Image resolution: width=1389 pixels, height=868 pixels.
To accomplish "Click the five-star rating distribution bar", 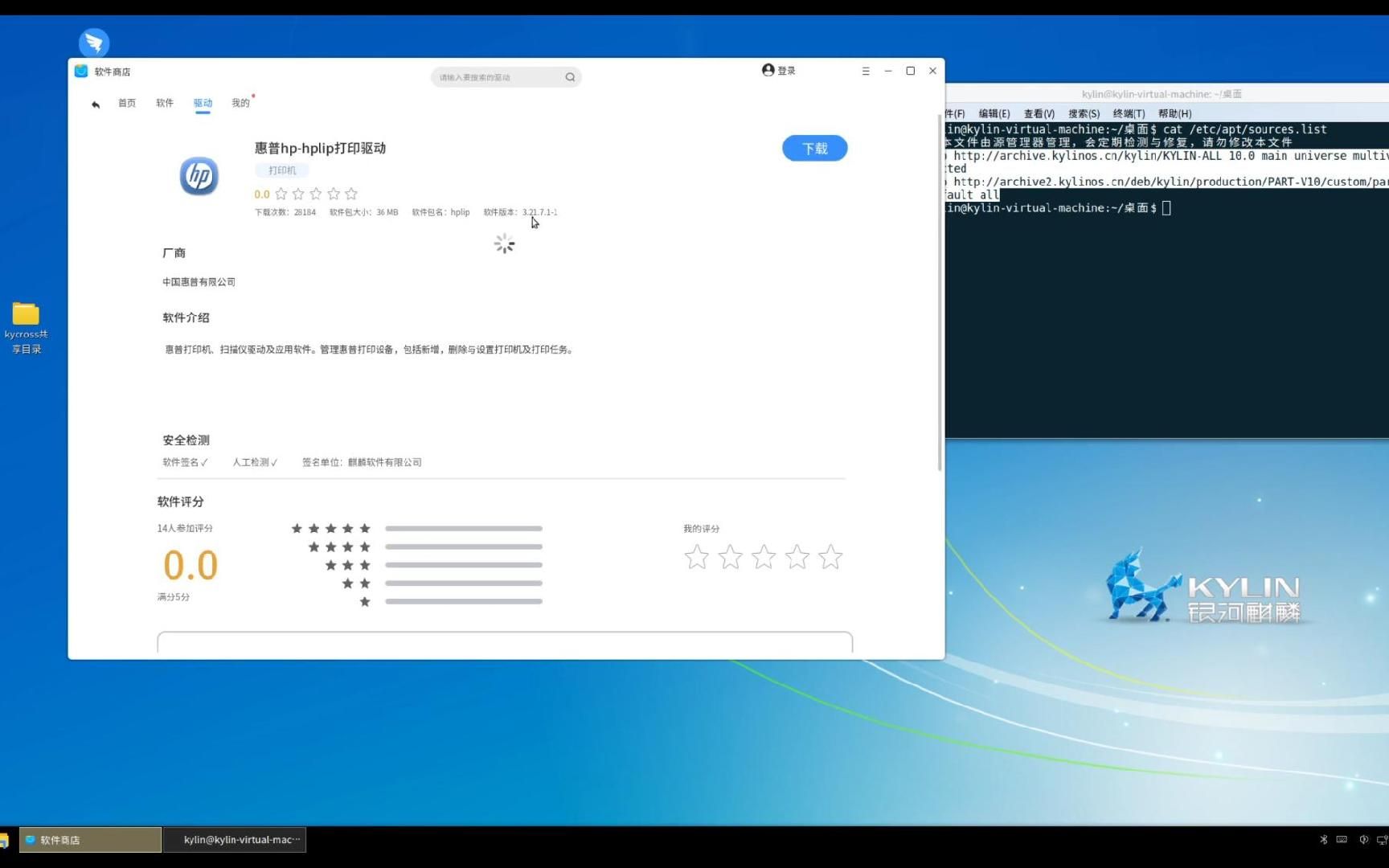I will (x=464, y=529).
